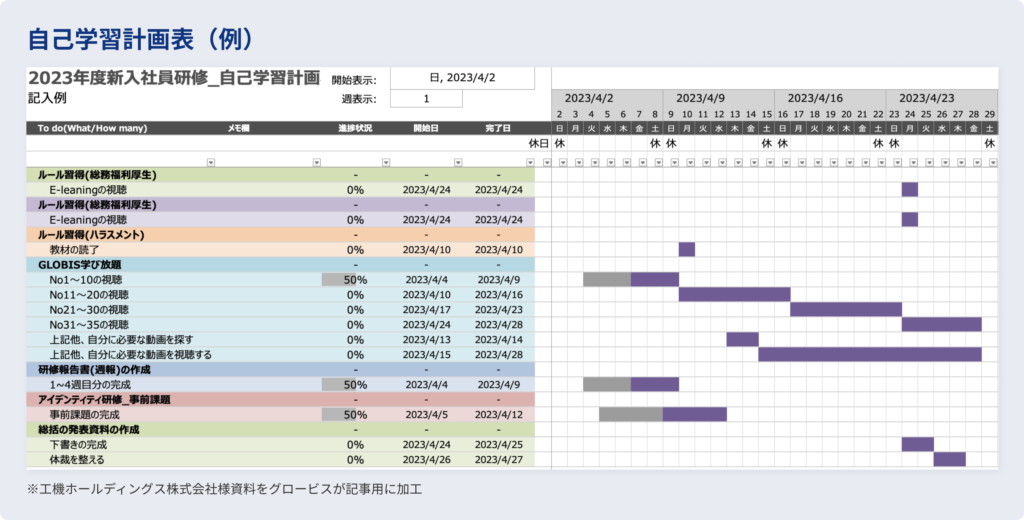Click the 50% progress cell for No1～10の視聴
This screenshot has width=1024, height=520.
point(354,280)
